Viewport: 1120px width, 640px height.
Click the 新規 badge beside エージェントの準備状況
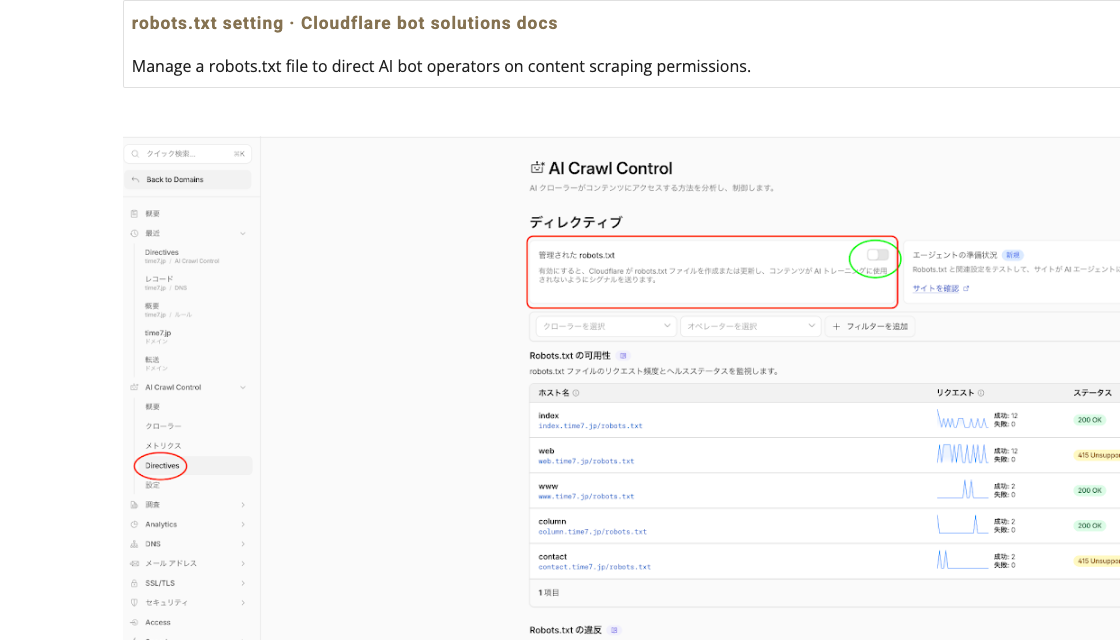(1013, 255)
